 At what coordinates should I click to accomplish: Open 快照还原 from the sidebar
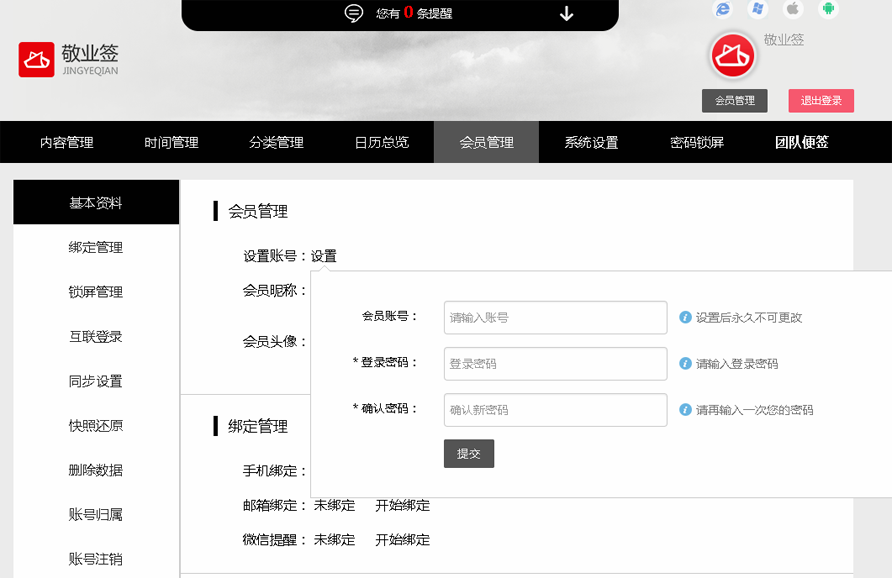point(96,426)
